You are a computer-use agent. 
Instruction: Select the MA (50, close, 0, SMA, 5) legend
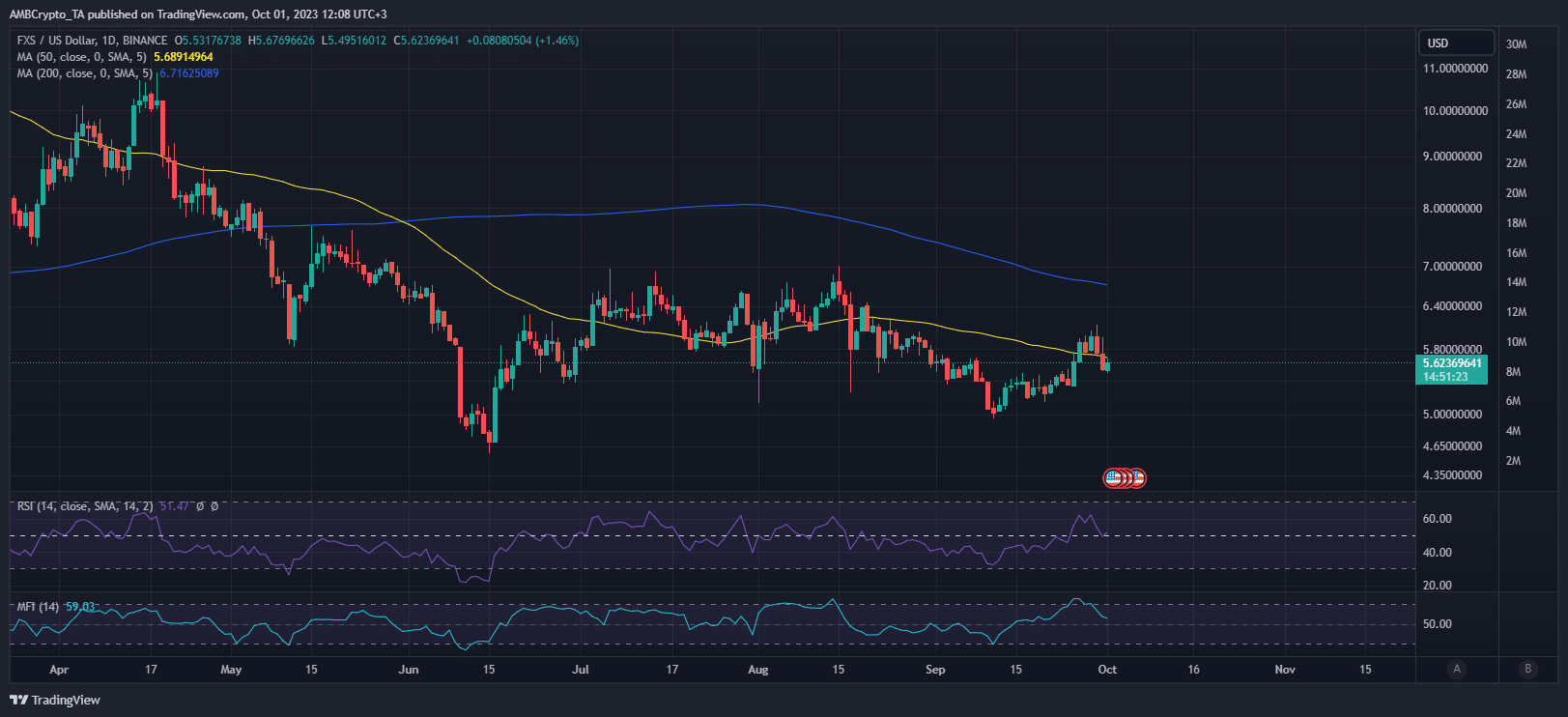(84, 57)
